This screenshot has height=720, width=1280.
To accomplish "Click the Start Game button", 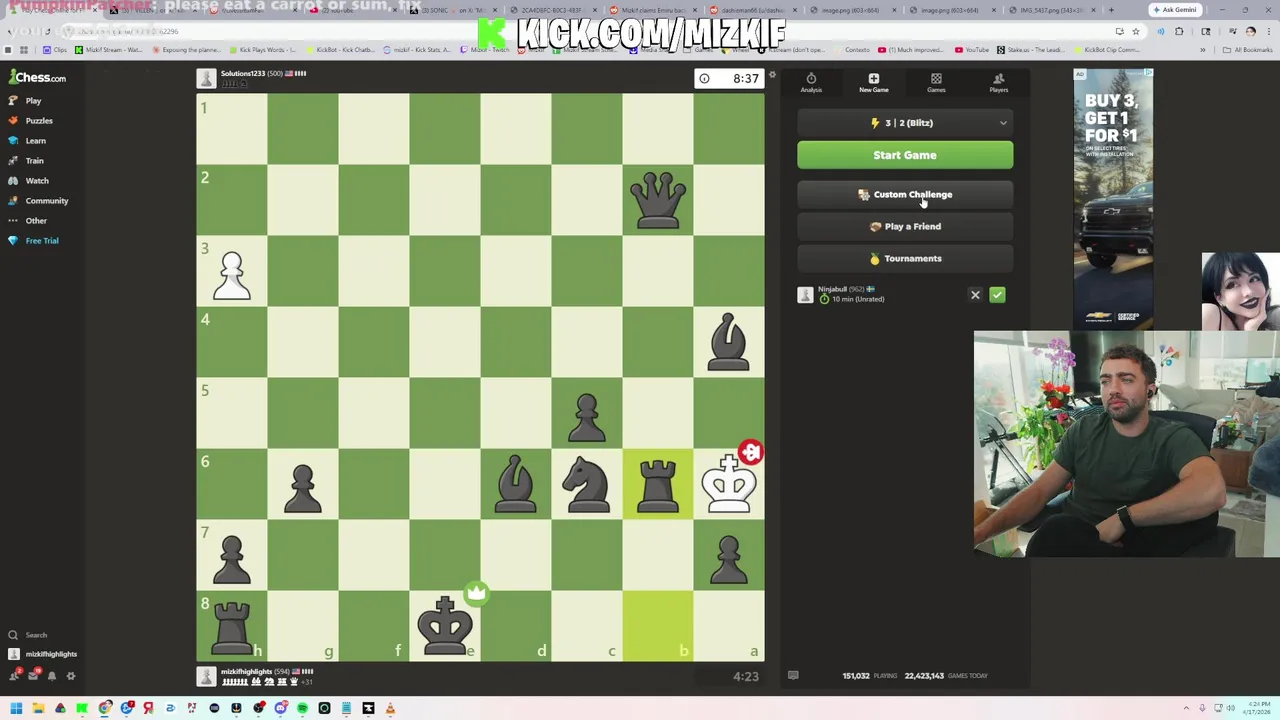I will click(x=905, y=155).
